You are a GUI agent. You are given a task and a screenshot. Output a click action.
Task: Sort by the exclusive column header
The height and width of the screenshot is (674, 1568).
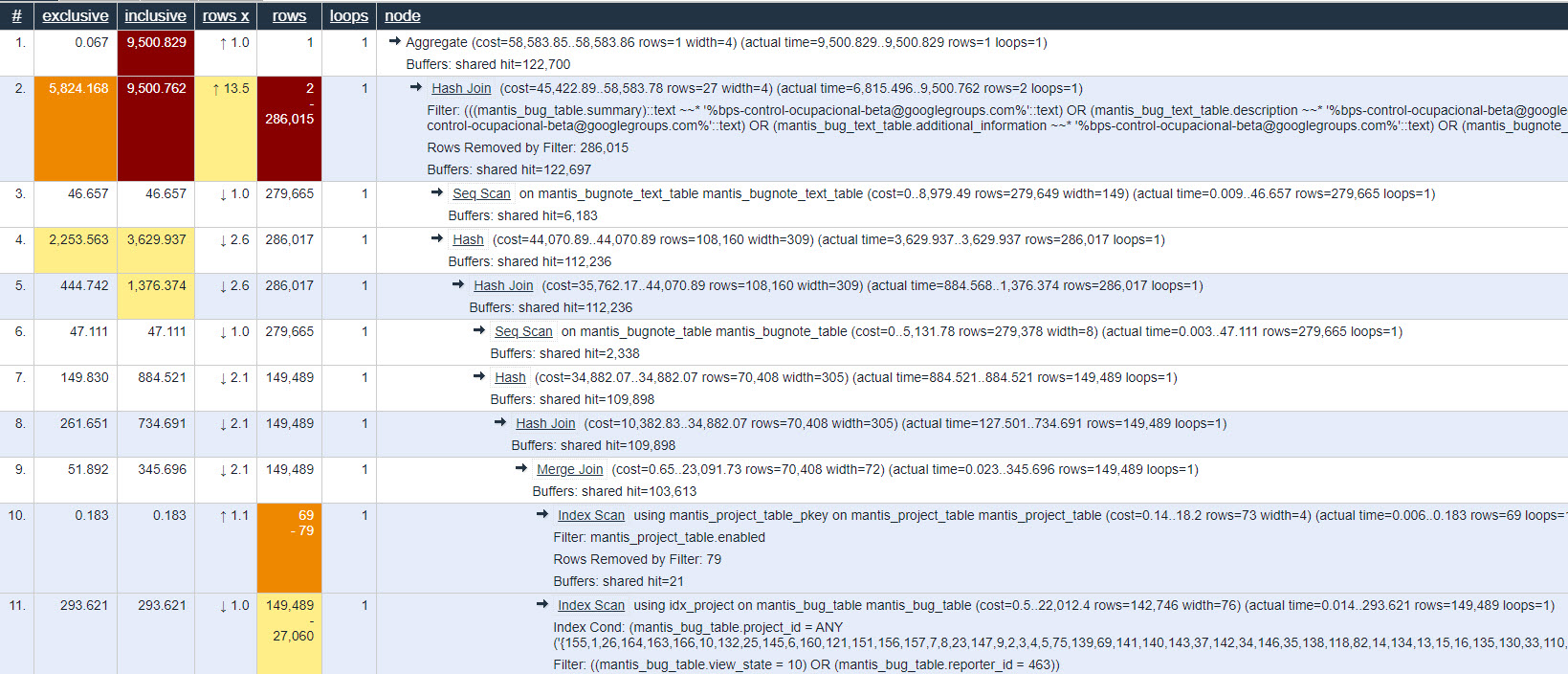pos(75,15)
